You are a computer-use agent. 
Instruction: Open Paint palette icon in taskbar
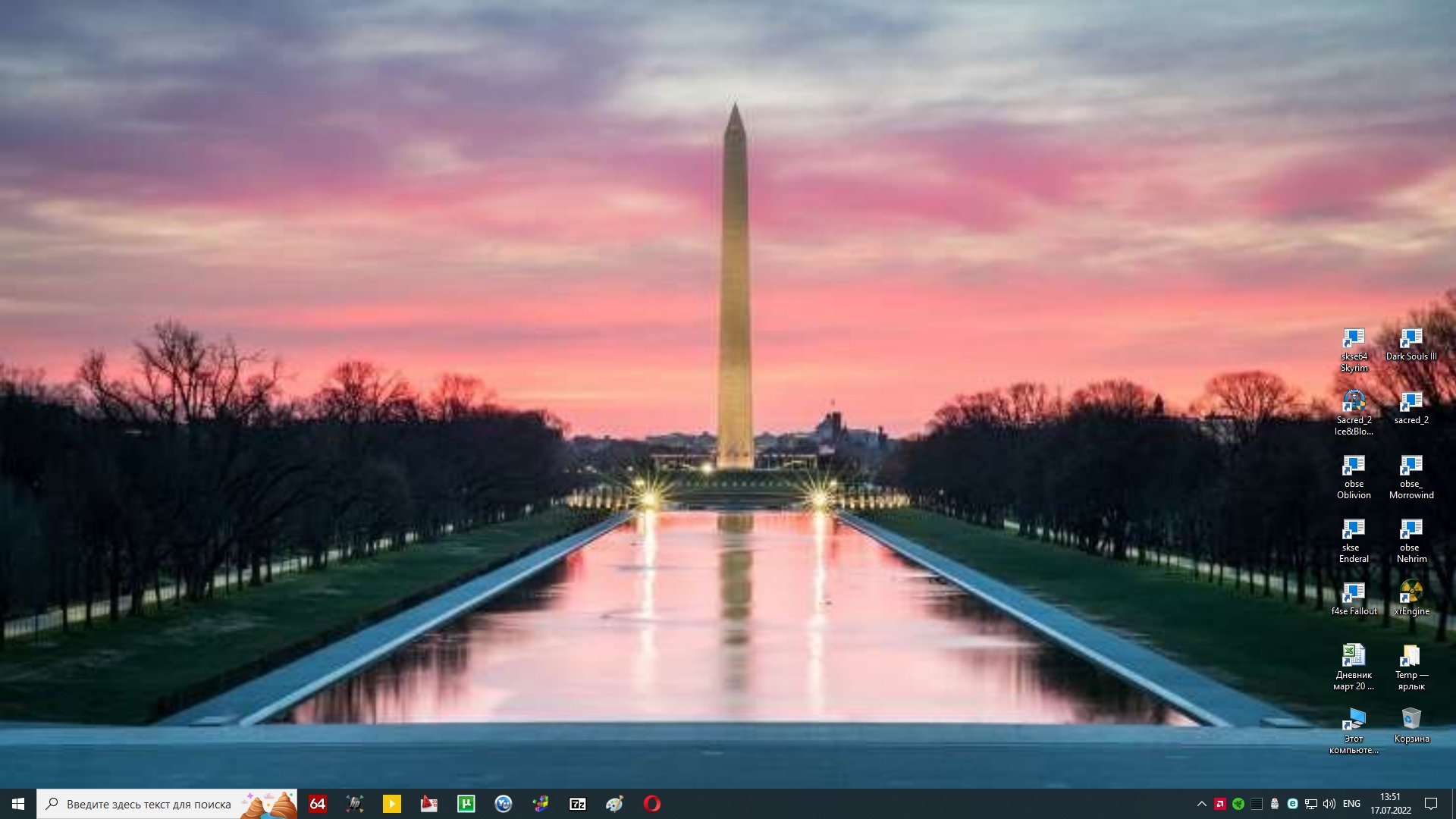click(614, 804)
